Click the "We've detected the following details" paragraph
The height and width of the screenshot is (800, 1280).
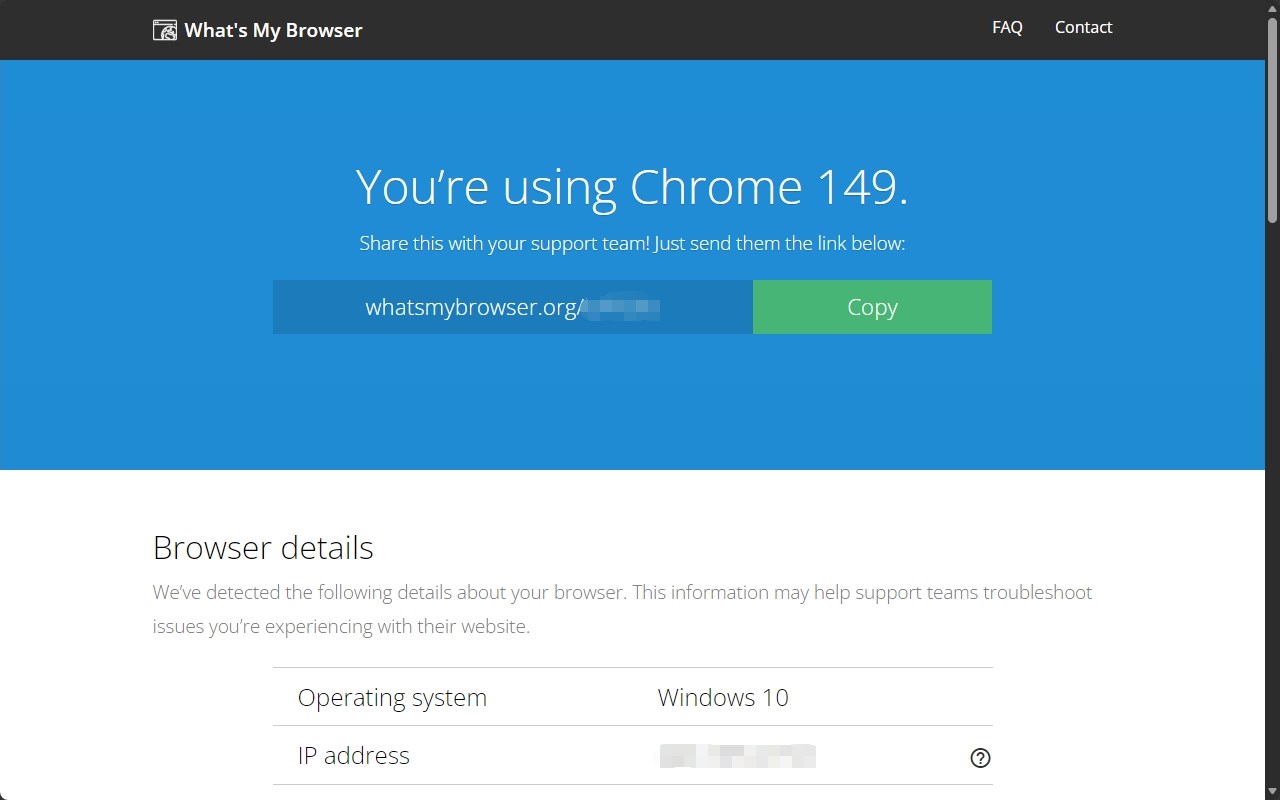(622, 610)
